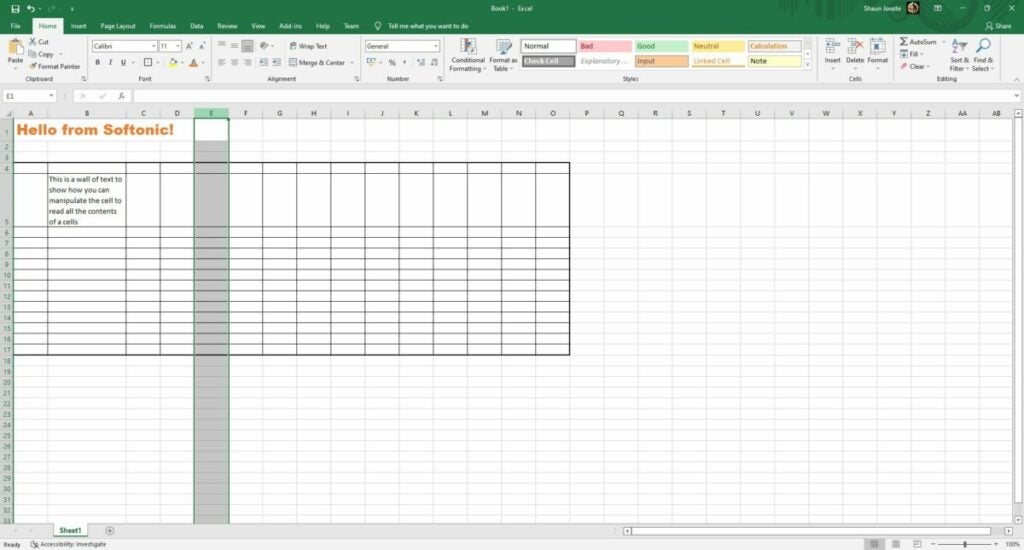Click the Increase Indent icon
The width and height of the screenshot is (1024, 550).
point(276,63)
